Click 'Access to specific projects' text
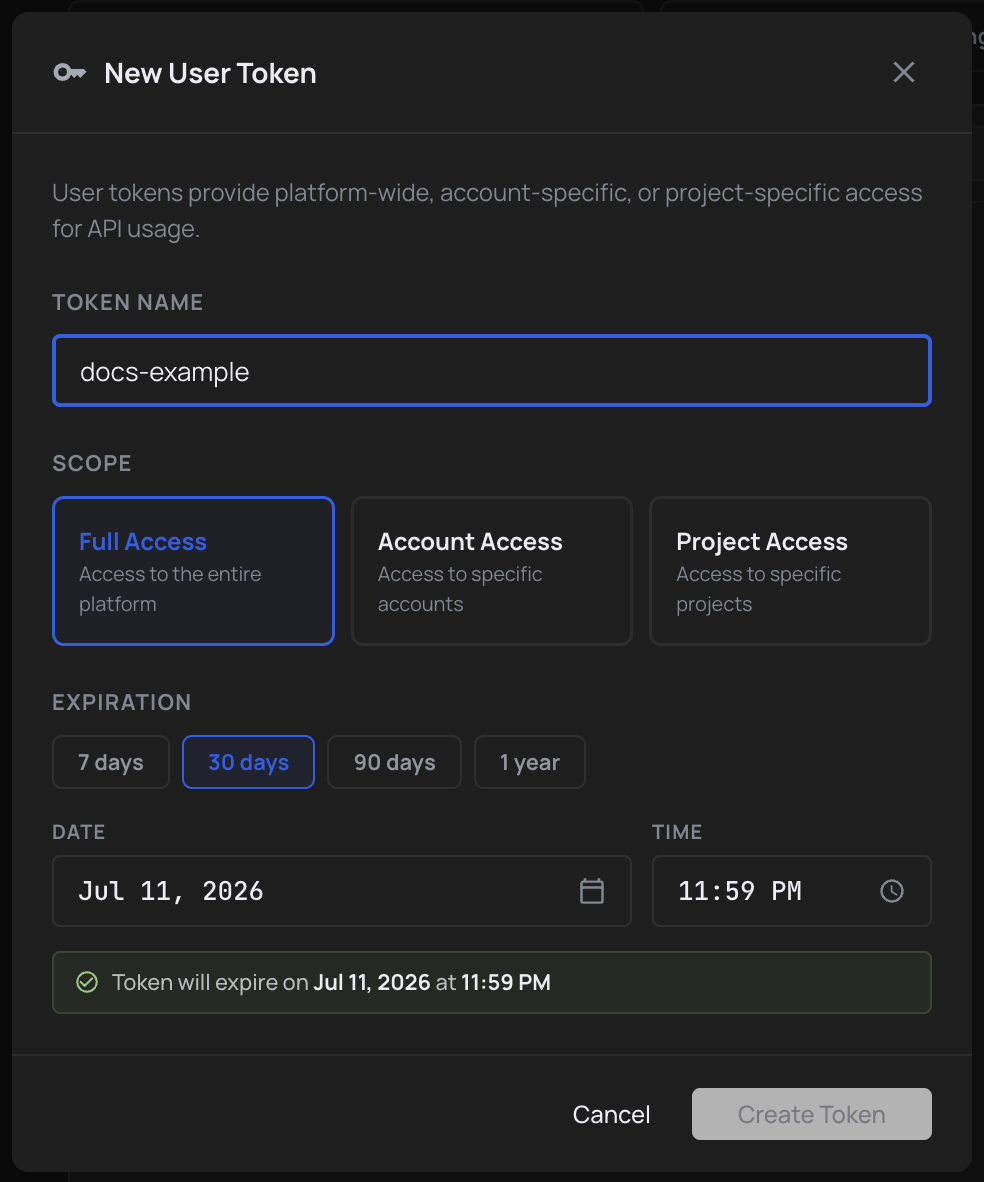984x1182 pixels. (x=759, y=589)
